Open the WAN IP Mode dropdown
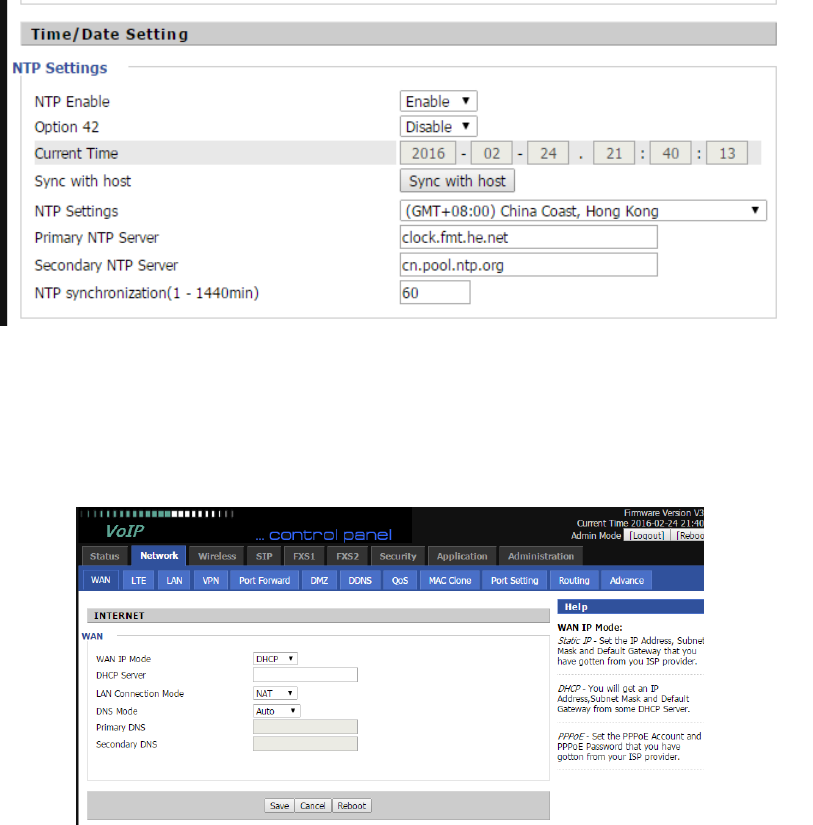This screenshot has height=825, width=813. click(275, 659)
